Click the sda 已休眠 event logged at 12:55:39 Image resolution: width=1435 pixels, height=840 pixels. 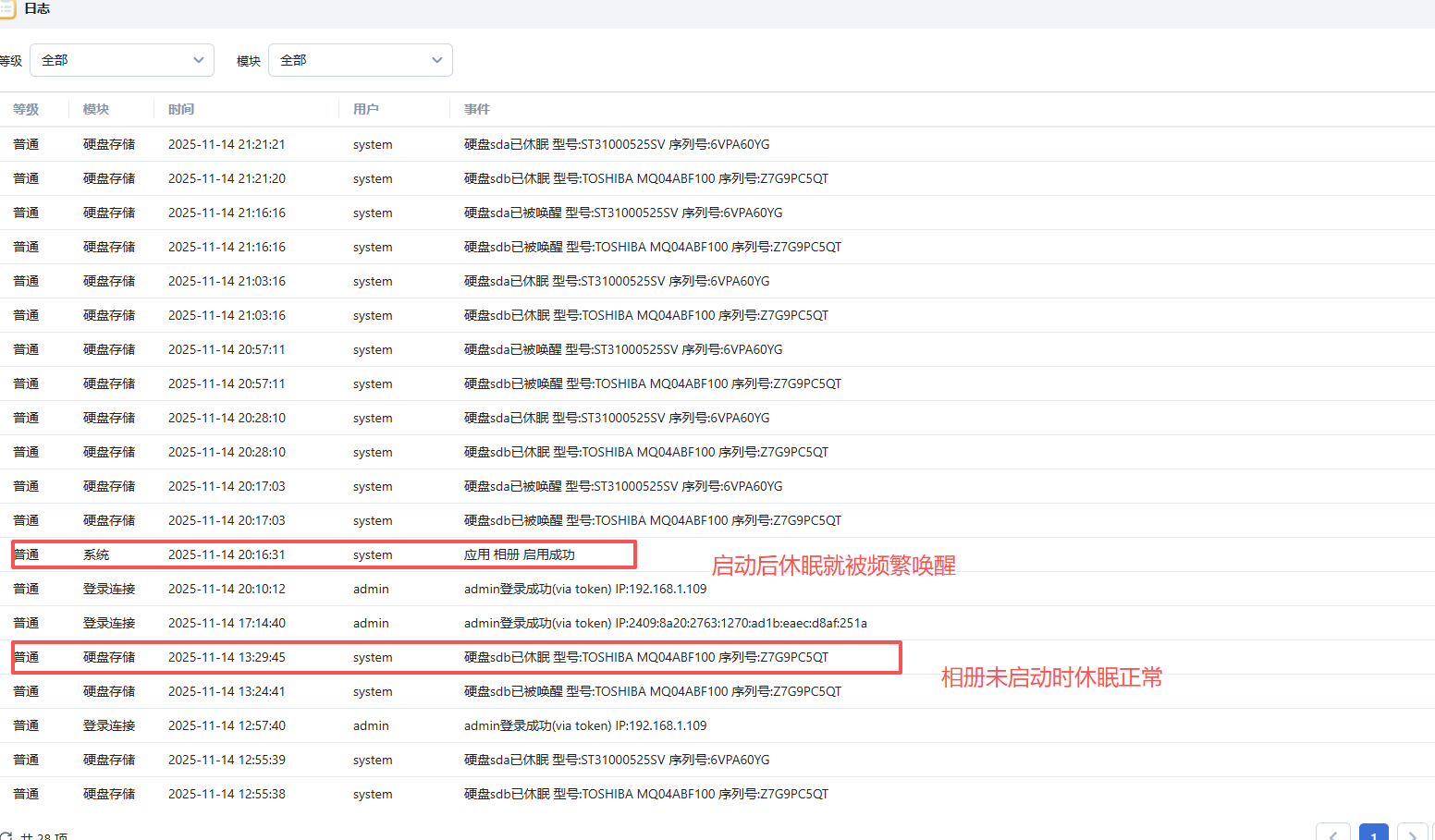point(617,760)
